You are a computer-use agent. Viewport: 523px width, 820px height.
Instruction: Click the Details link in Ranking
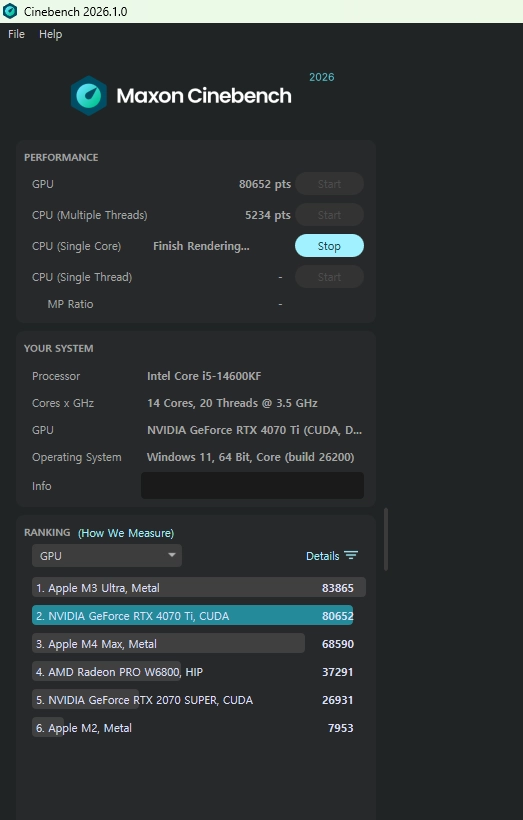323,556
